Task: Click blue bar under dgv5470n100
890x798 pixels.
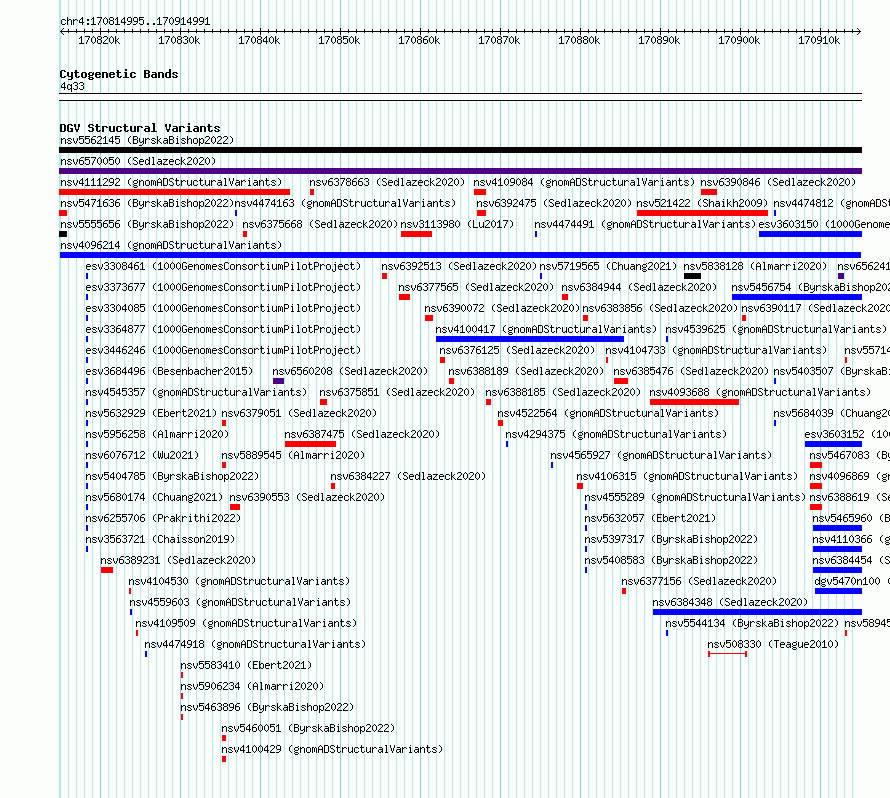Action: click(838, 591)
